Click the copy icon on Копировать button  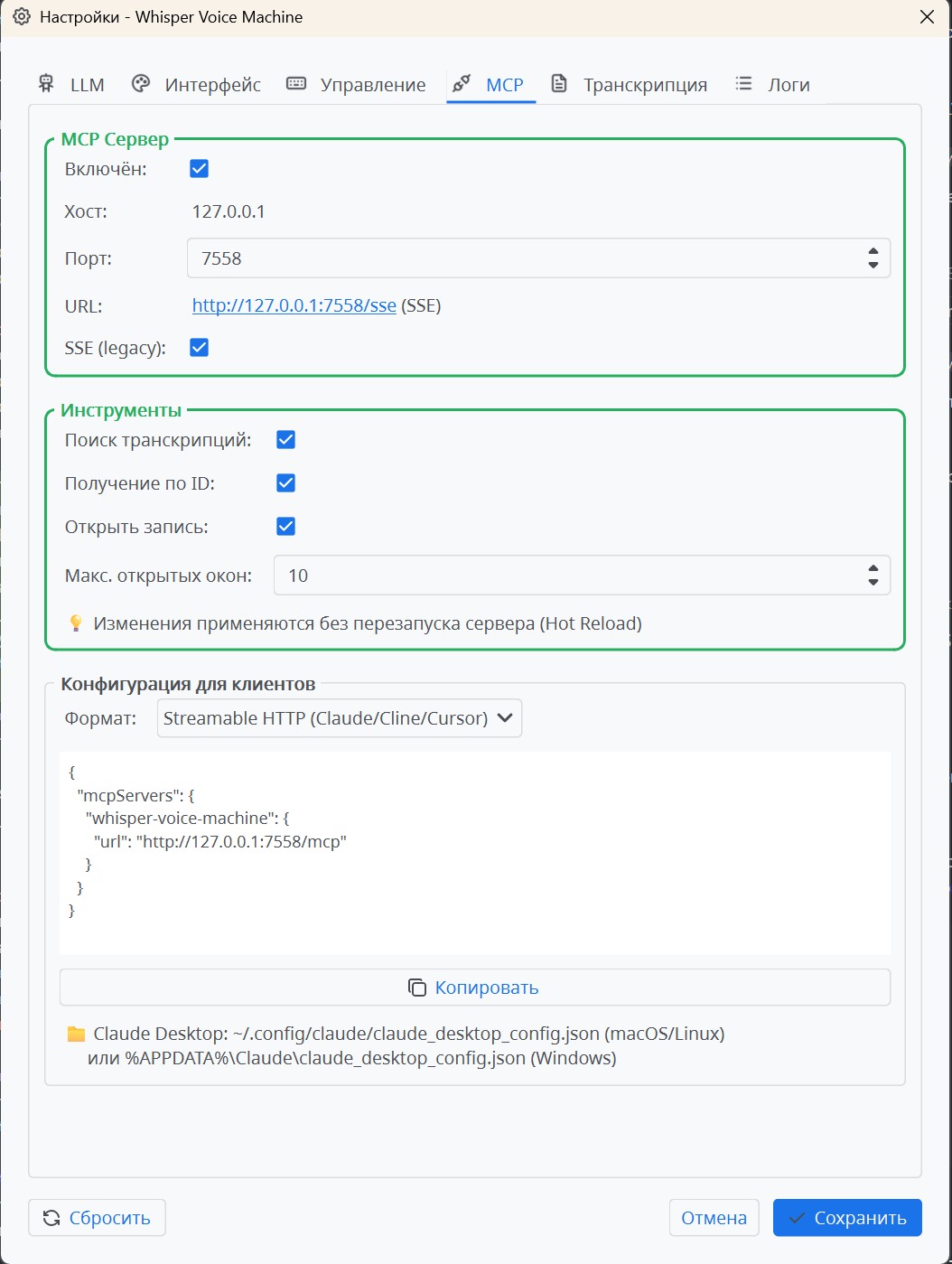click(x=417, y=988)
